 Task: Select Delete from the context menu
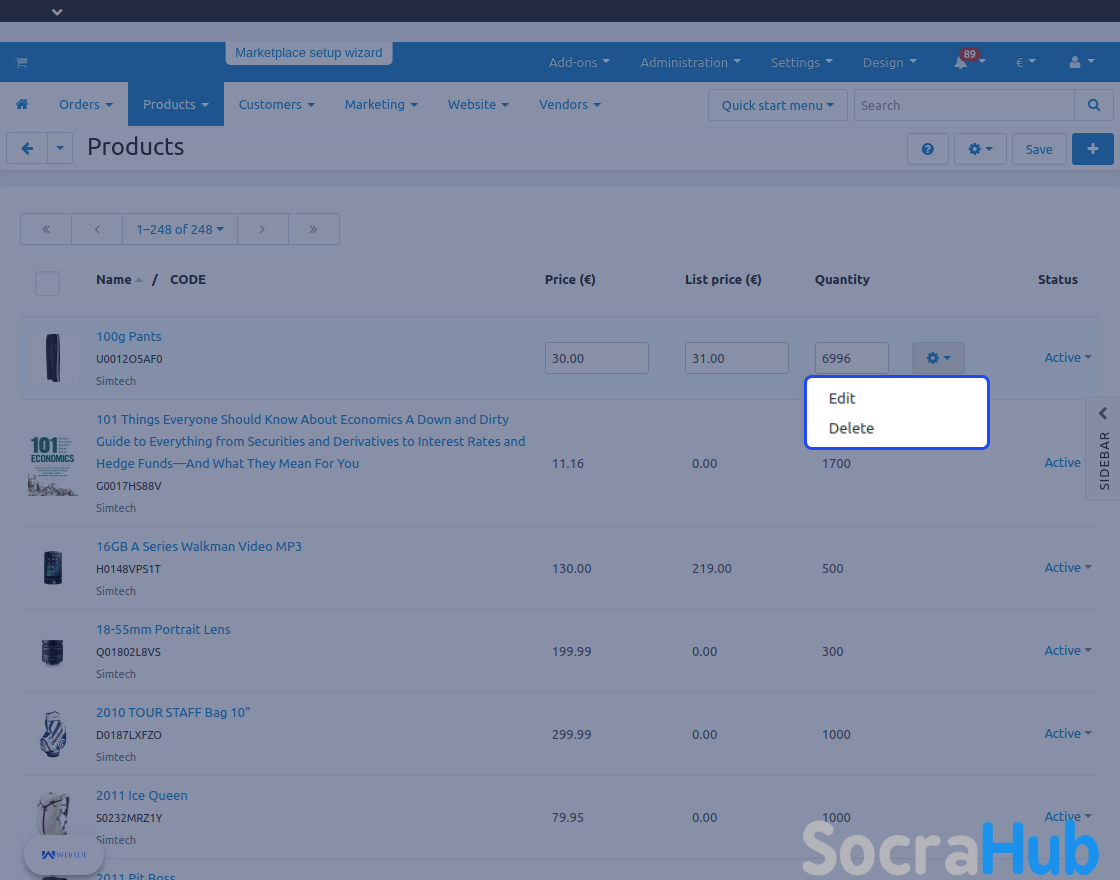[851, 428]
